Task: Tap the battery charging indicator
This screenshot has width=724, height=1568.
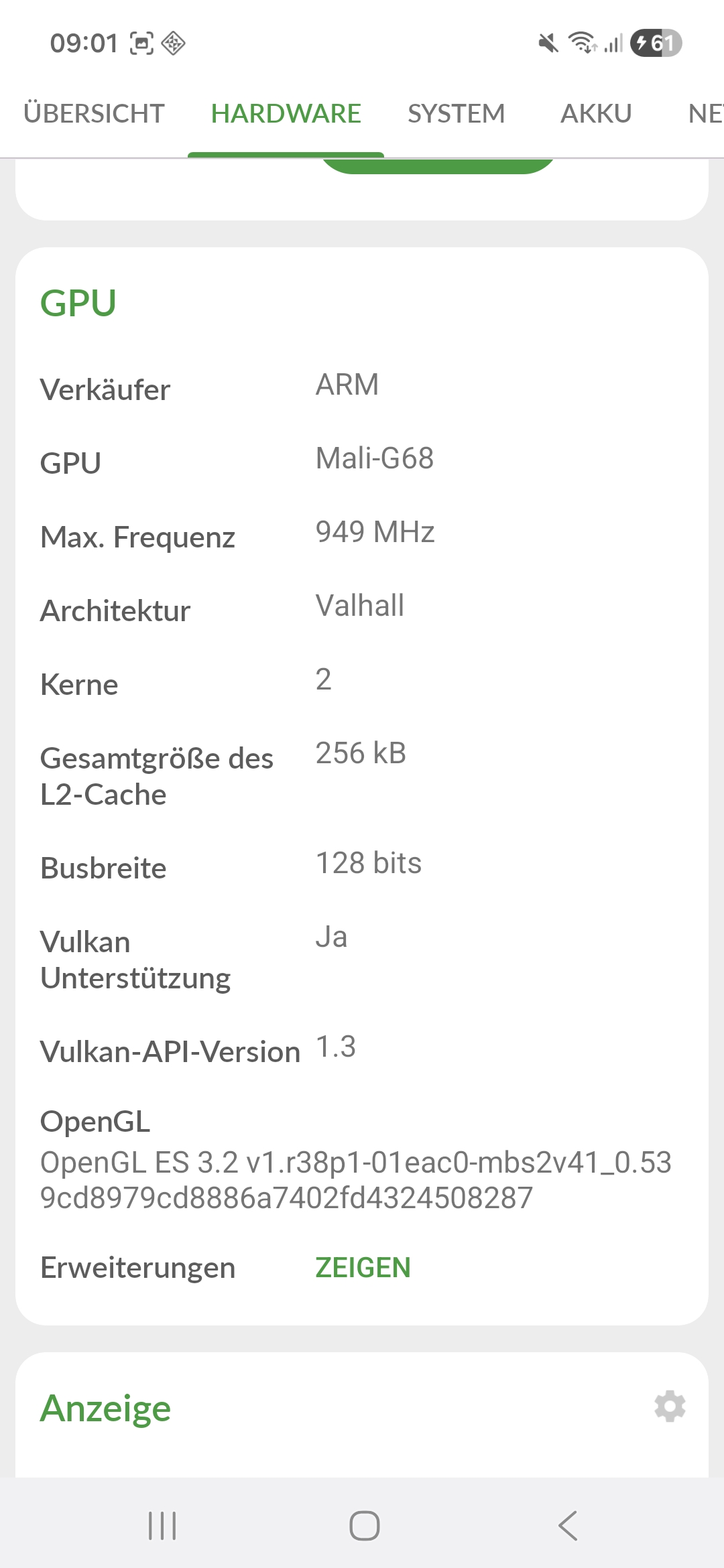Action: coord(656,44)
